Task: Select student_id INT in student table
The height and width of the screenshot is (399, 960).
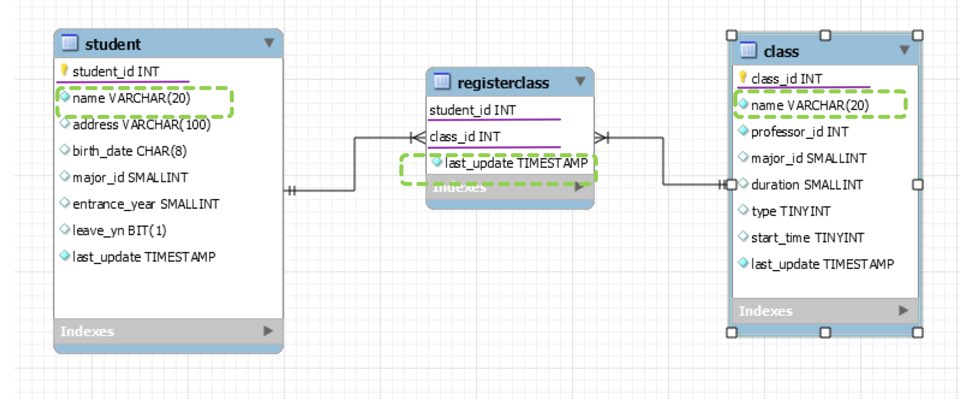Action: click(116, 72)
